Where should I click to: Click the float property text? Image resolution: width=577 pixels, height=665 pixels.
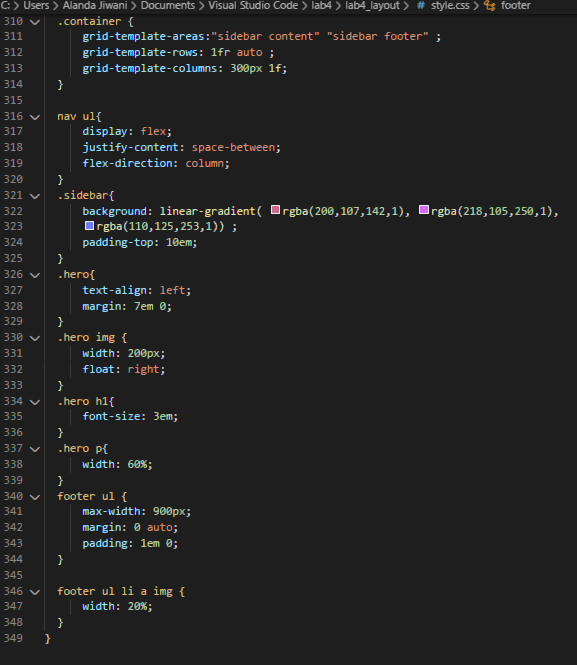(98, 369)
